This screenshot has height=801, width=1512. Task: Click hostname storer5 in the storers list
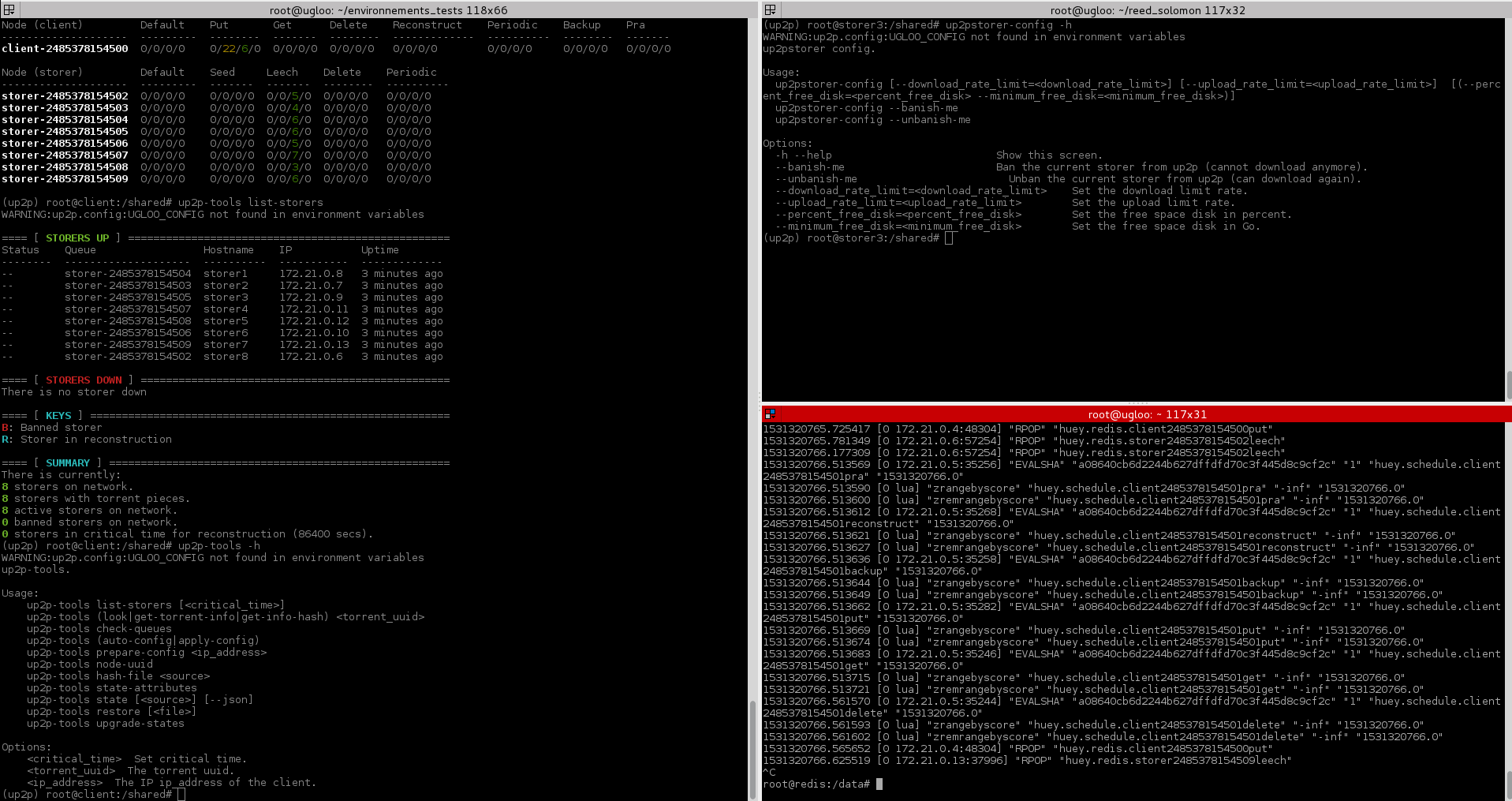click(x=226, y=321)
